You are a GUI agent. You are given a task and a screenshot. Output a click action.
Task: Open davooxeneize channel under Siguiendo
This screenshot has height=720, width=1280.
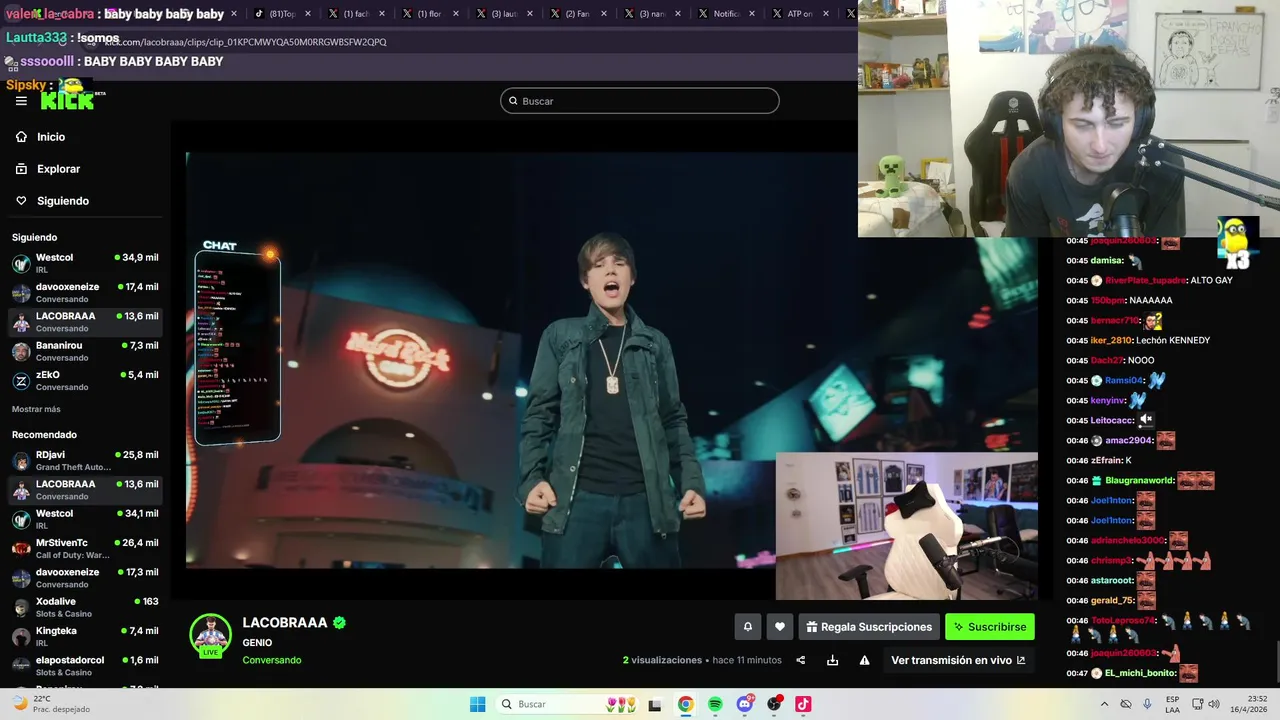[85, 292]
